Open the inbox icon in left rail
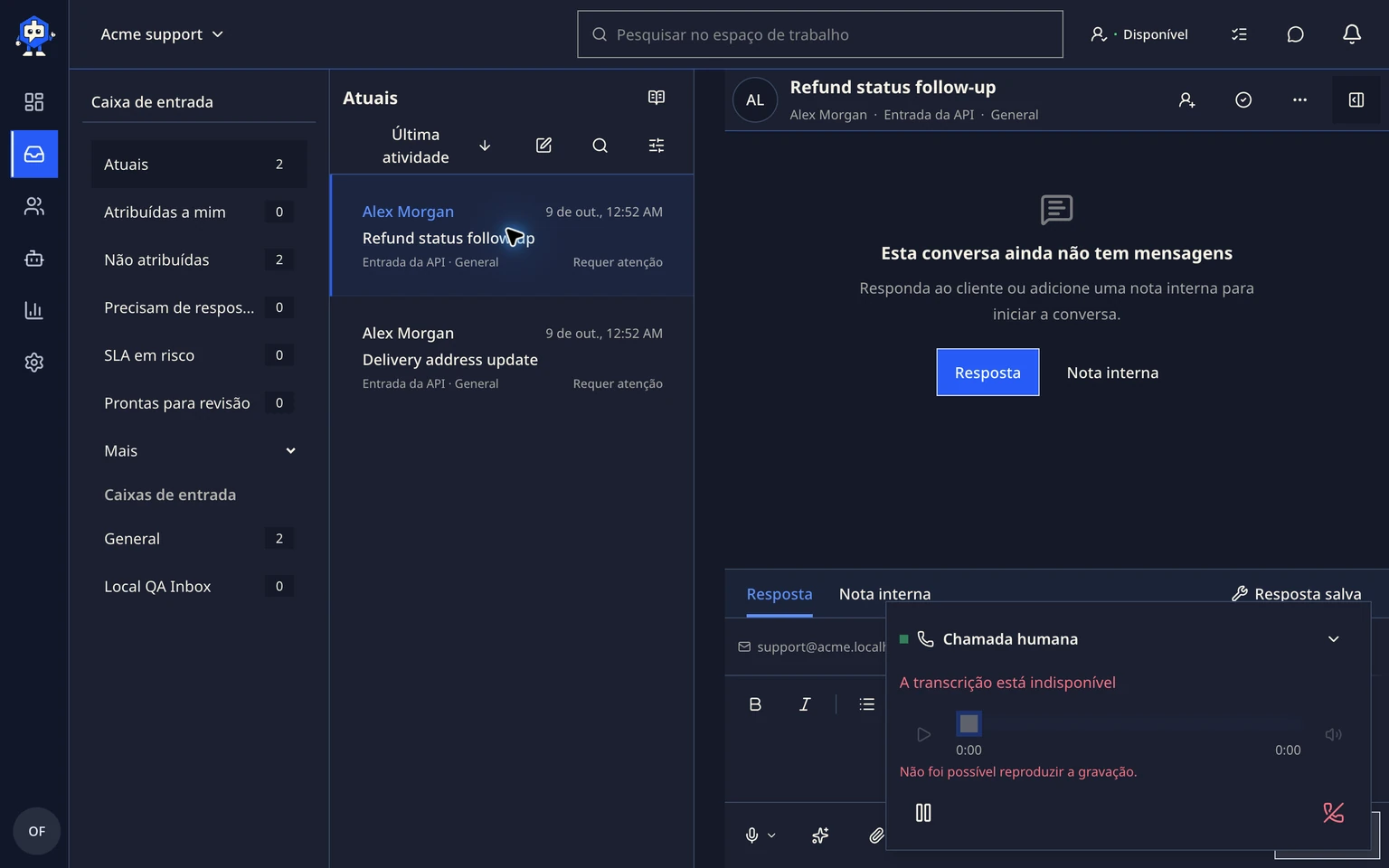This screenshot has width=1389, height=868. point(34,154)
